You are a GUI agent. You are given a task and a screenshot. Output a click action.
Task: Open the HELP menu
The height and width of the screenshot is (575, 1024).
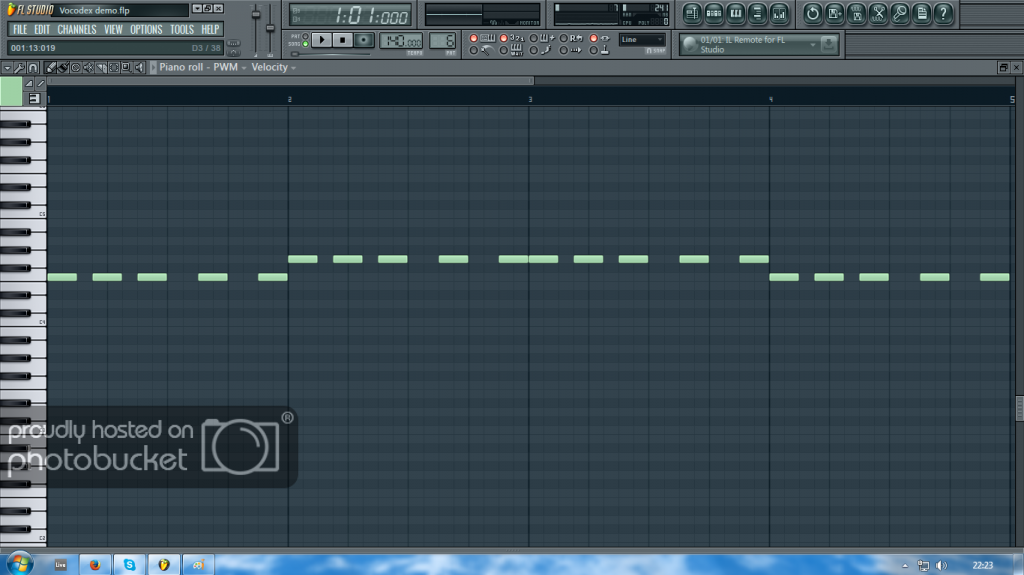210,29
